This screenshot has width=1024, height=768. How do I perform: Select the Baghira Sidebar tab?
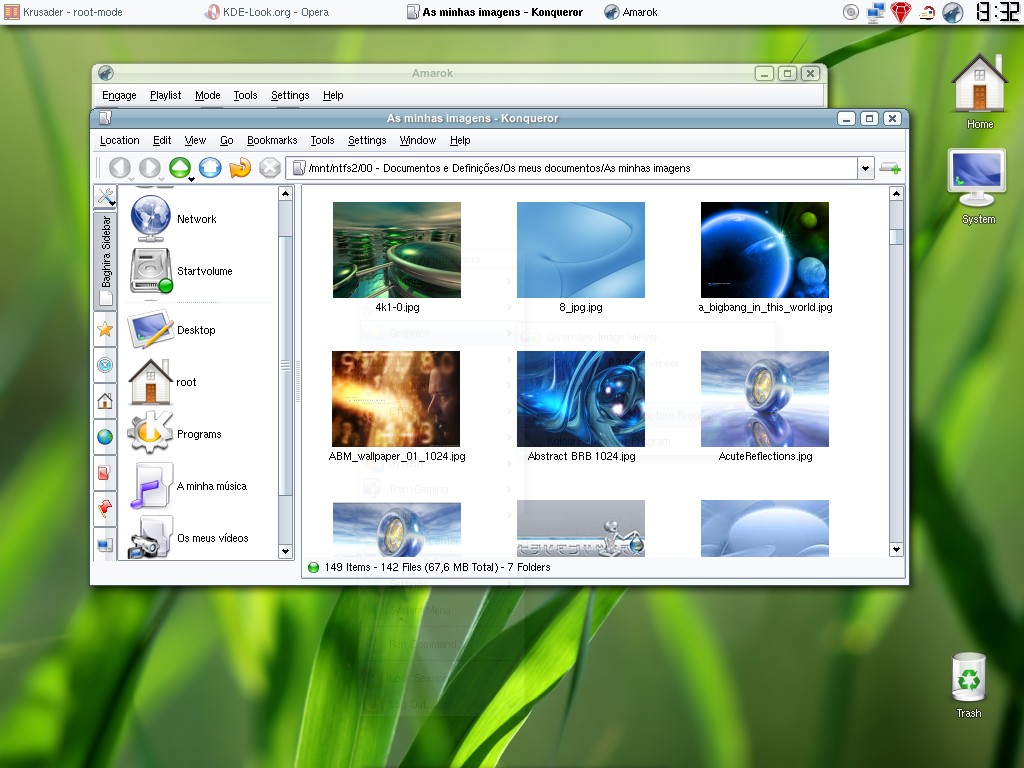click(105, 259)
